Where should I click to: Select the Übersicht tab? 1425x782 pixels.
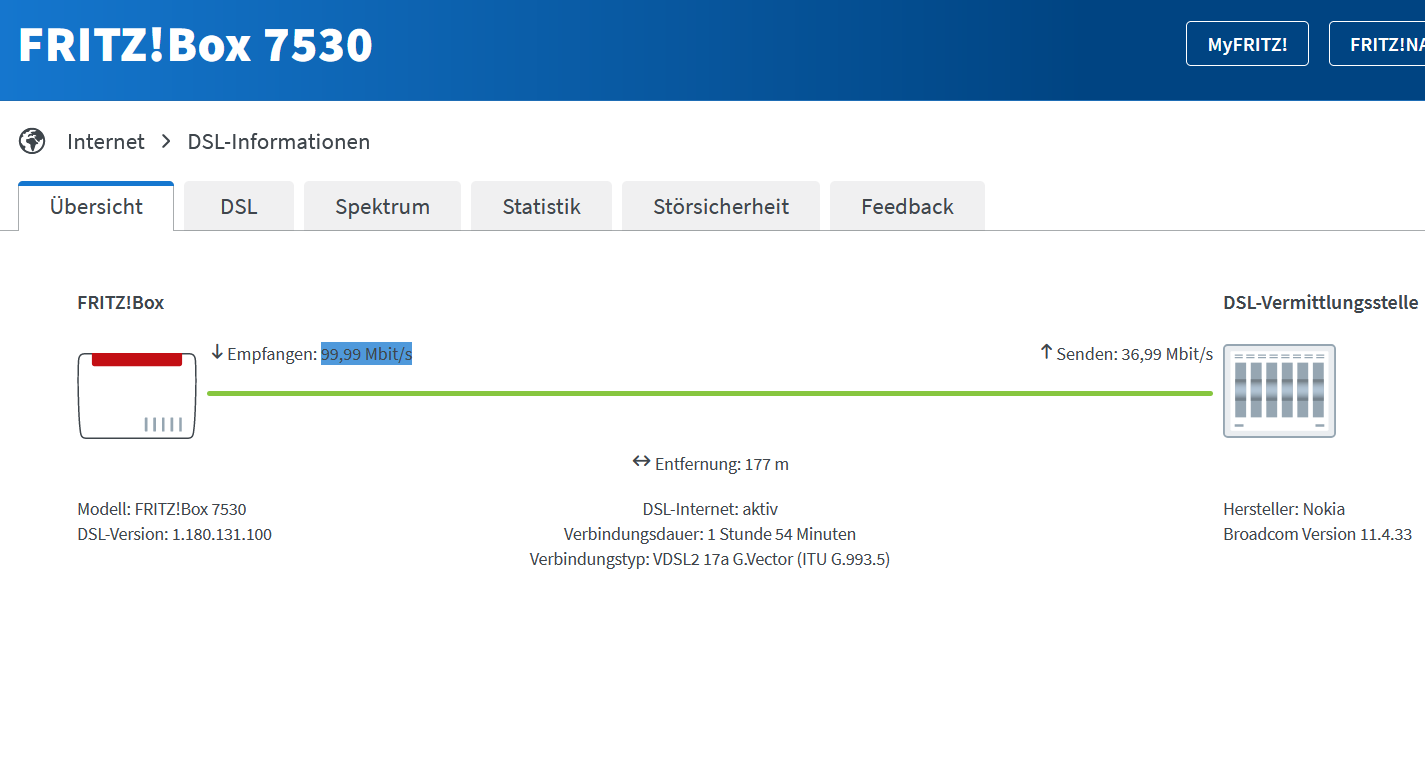pos(96,206)
